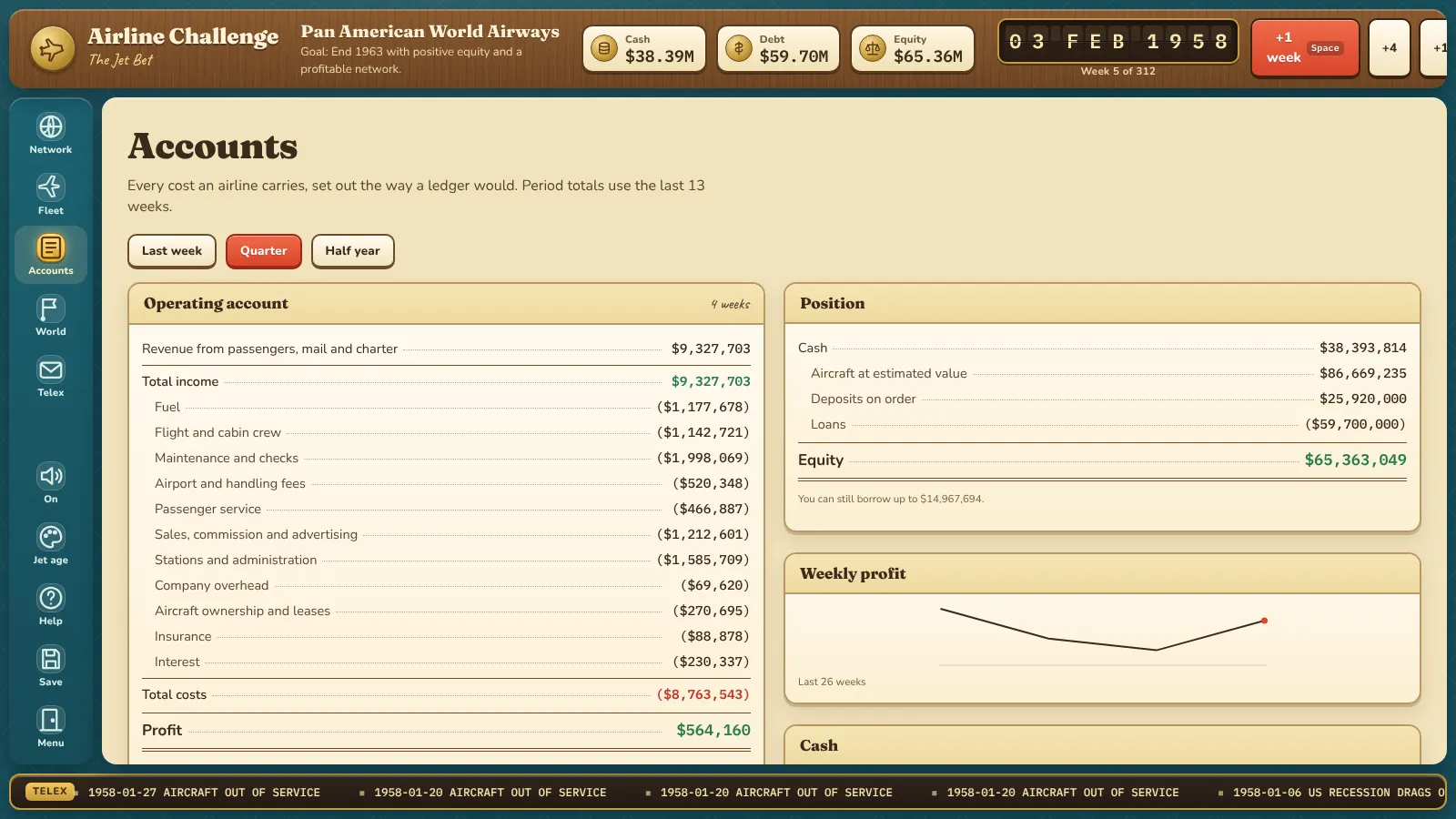Screen dimensions: 1456x819
Task: Click Aircraft at estimated value row
Action: 1102,373
